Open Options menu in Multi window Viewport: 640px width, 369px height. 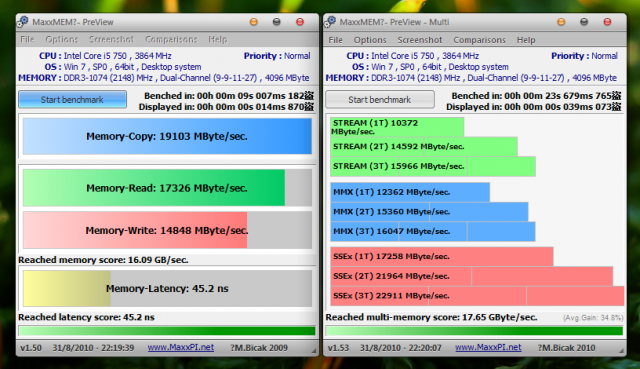pyautogui.click(x=370, y=40)
